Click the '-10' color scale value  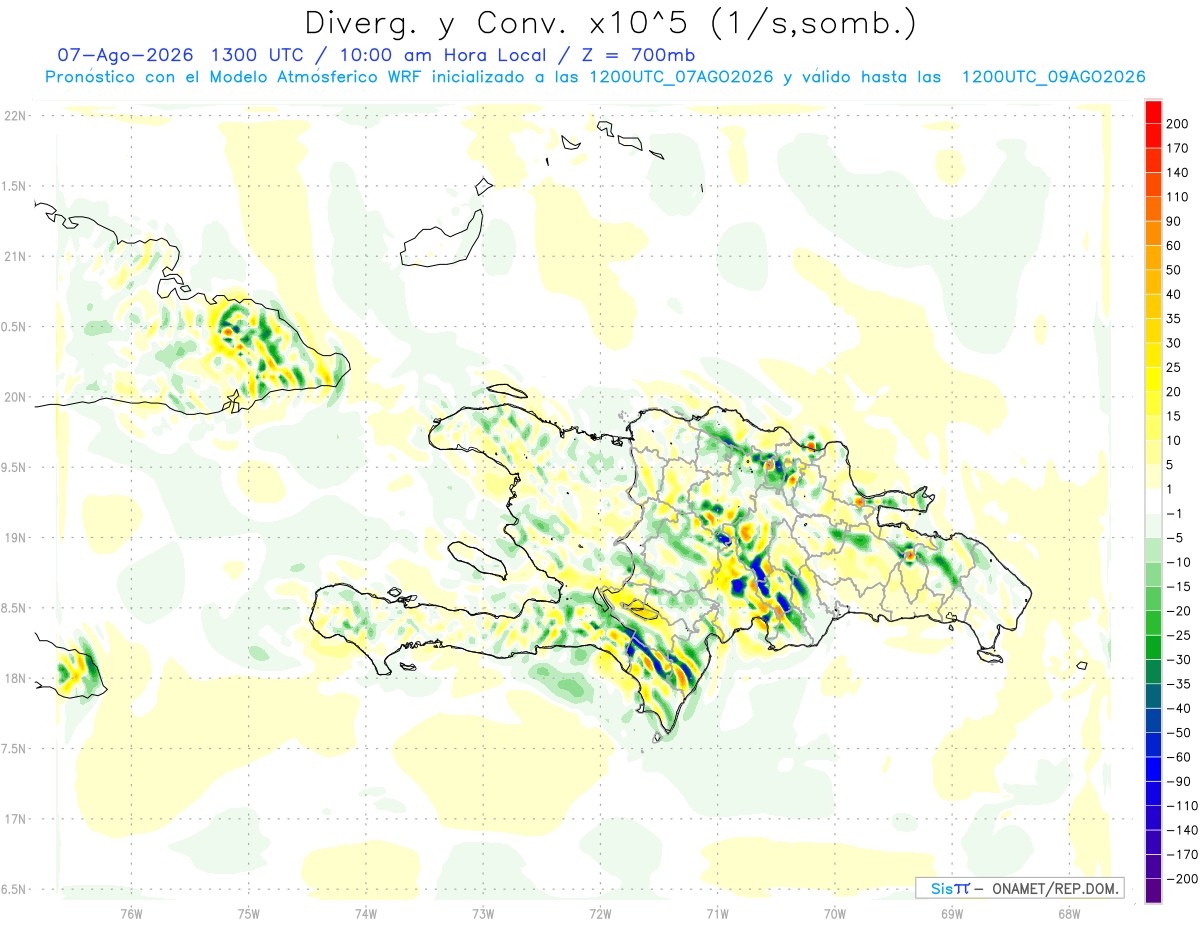click(1178, 562)
